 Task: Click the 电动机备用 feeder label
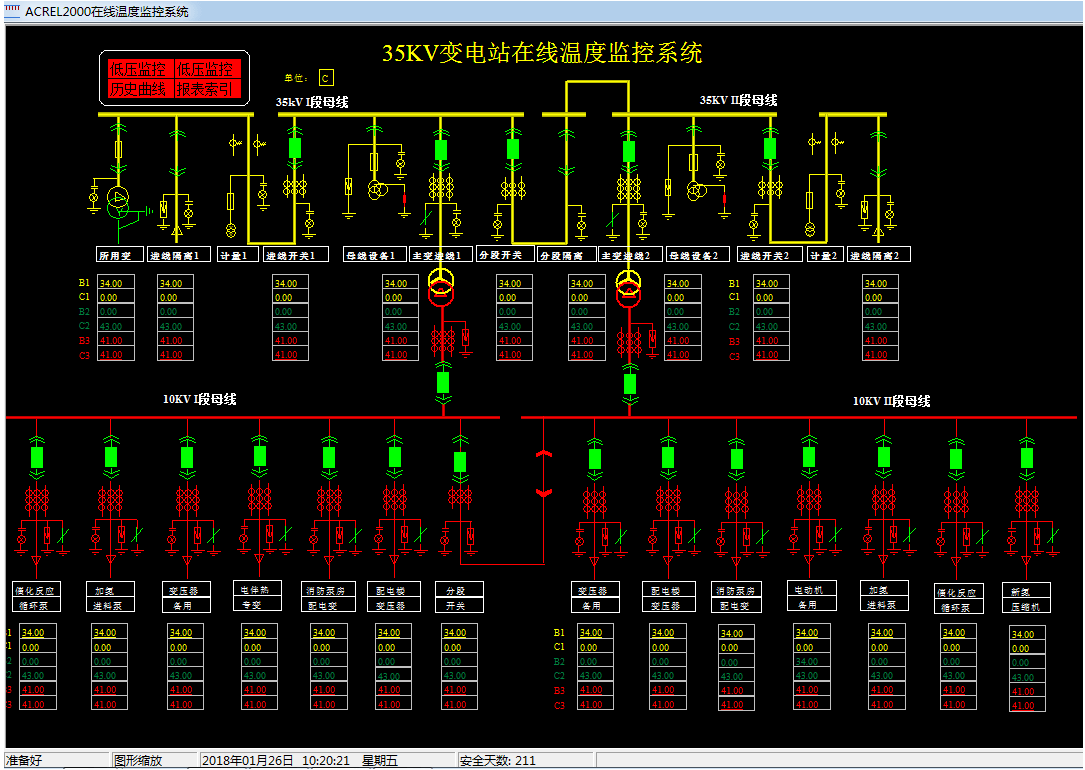[x=809, y=597]
